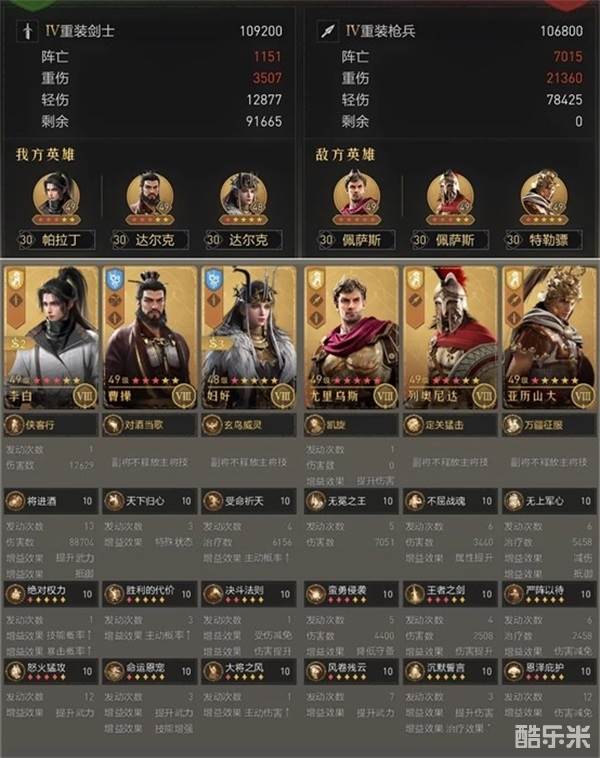Click the 怒火猛攻 skill icon
Screen dimensions: 600x758
[15, 671]
